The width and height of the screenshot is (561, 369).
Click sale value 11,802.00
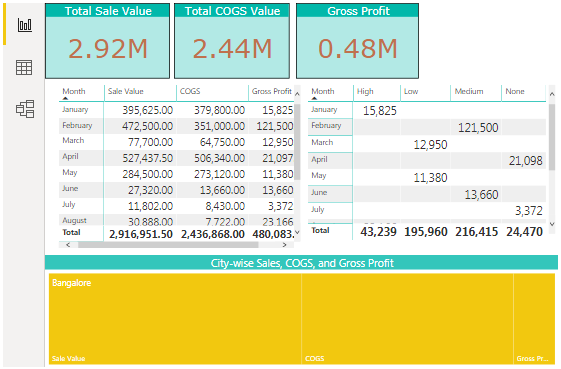151,207
